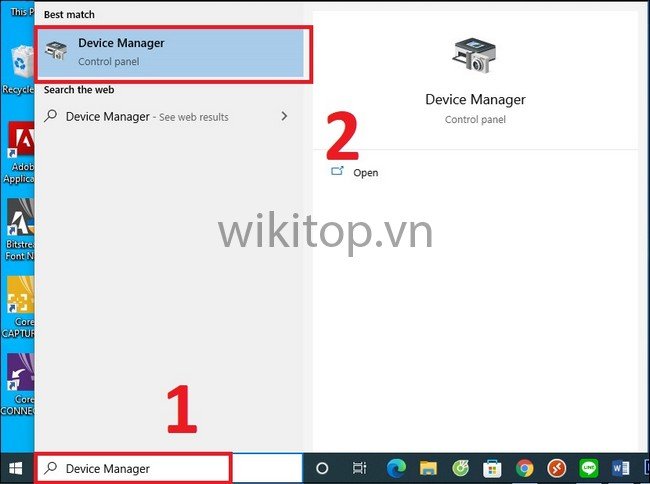Open LINE messenger from the taskbar
The height and width of the screenshot is (484, 650).
588,468
